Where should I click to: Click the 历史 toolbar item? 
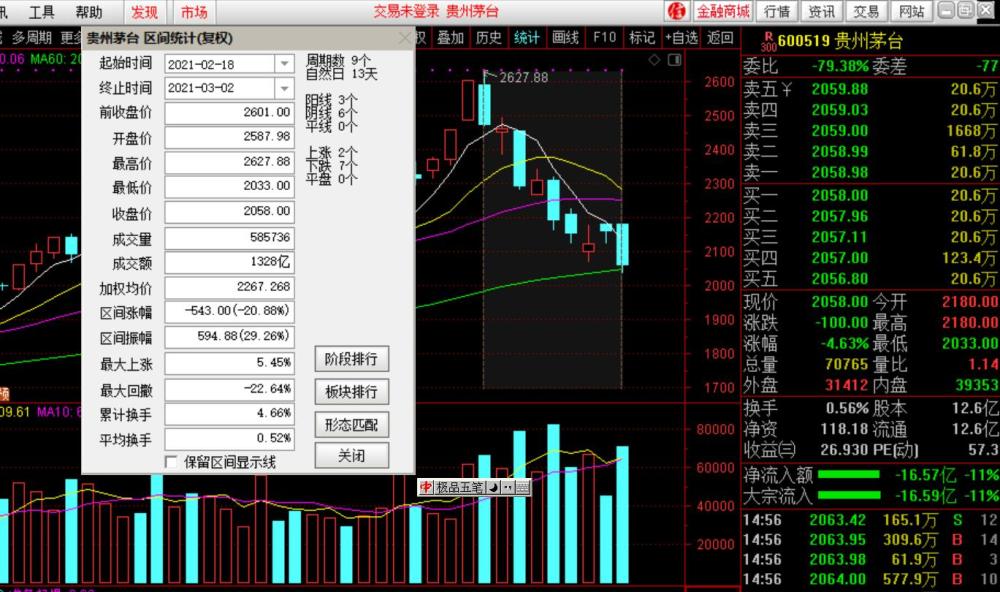(489, 38)
